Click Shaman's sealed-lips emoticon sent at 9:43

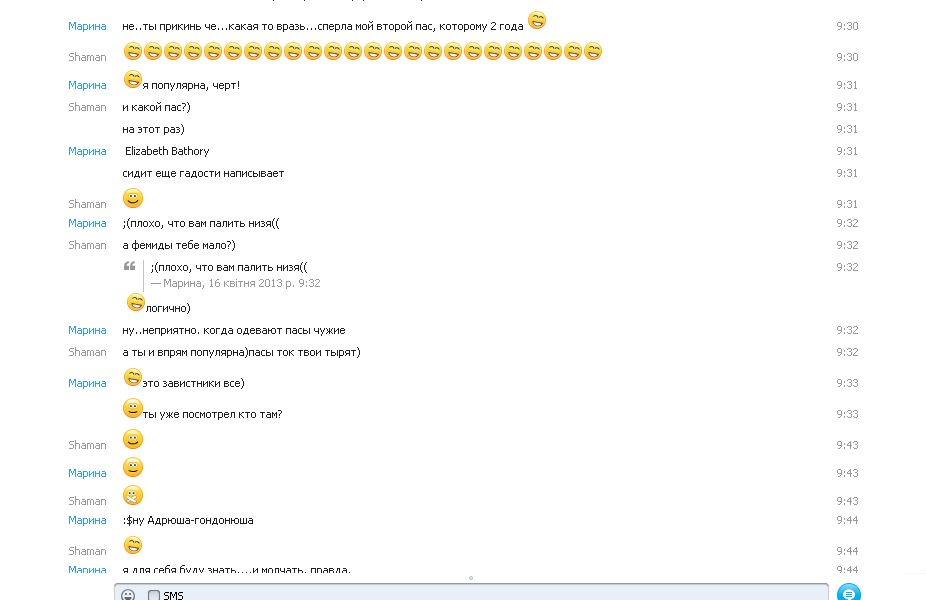(x=132, y=495)
